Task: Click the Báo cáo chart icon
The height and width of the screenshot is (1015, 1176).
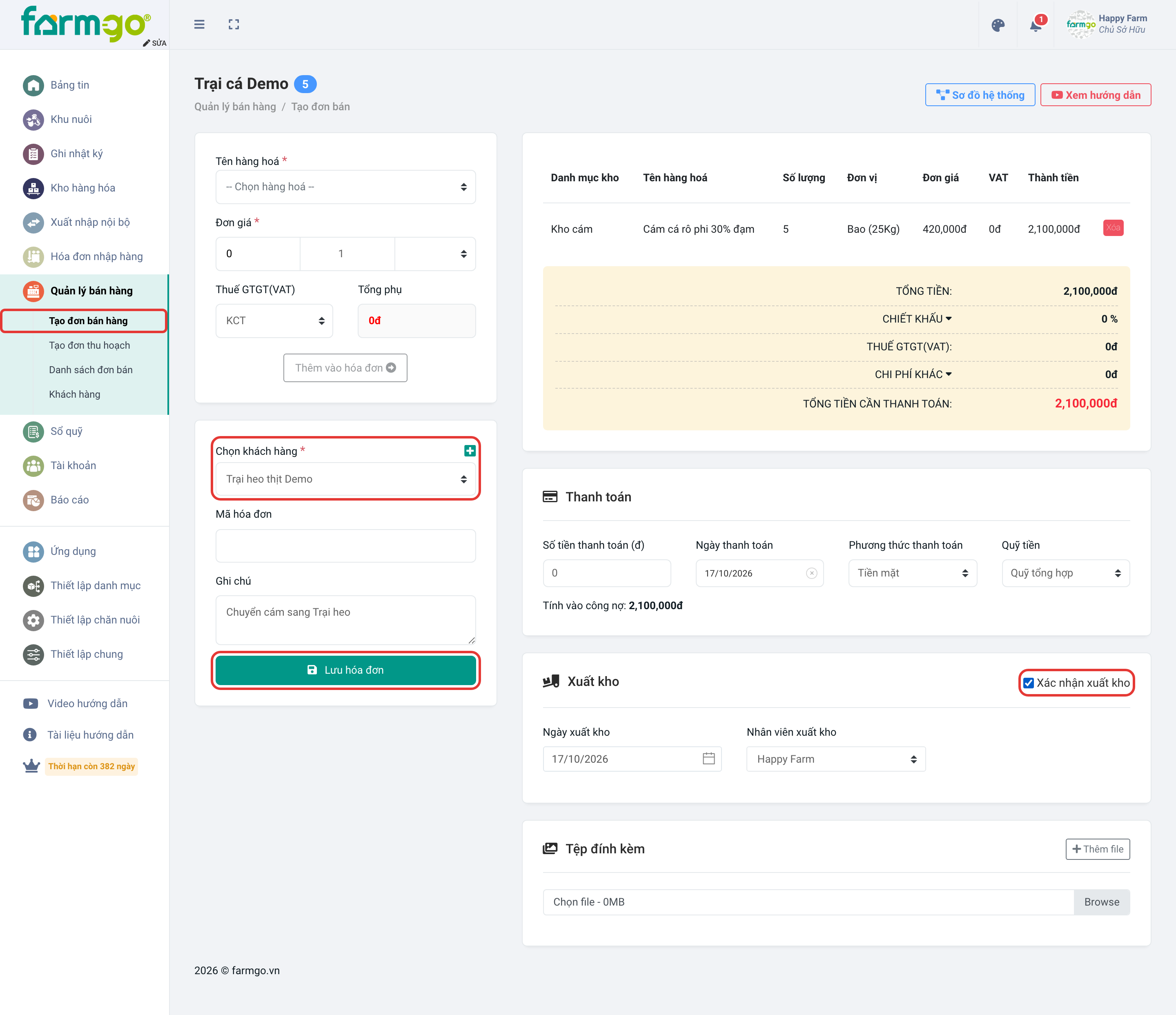Action: pos(33,501)
